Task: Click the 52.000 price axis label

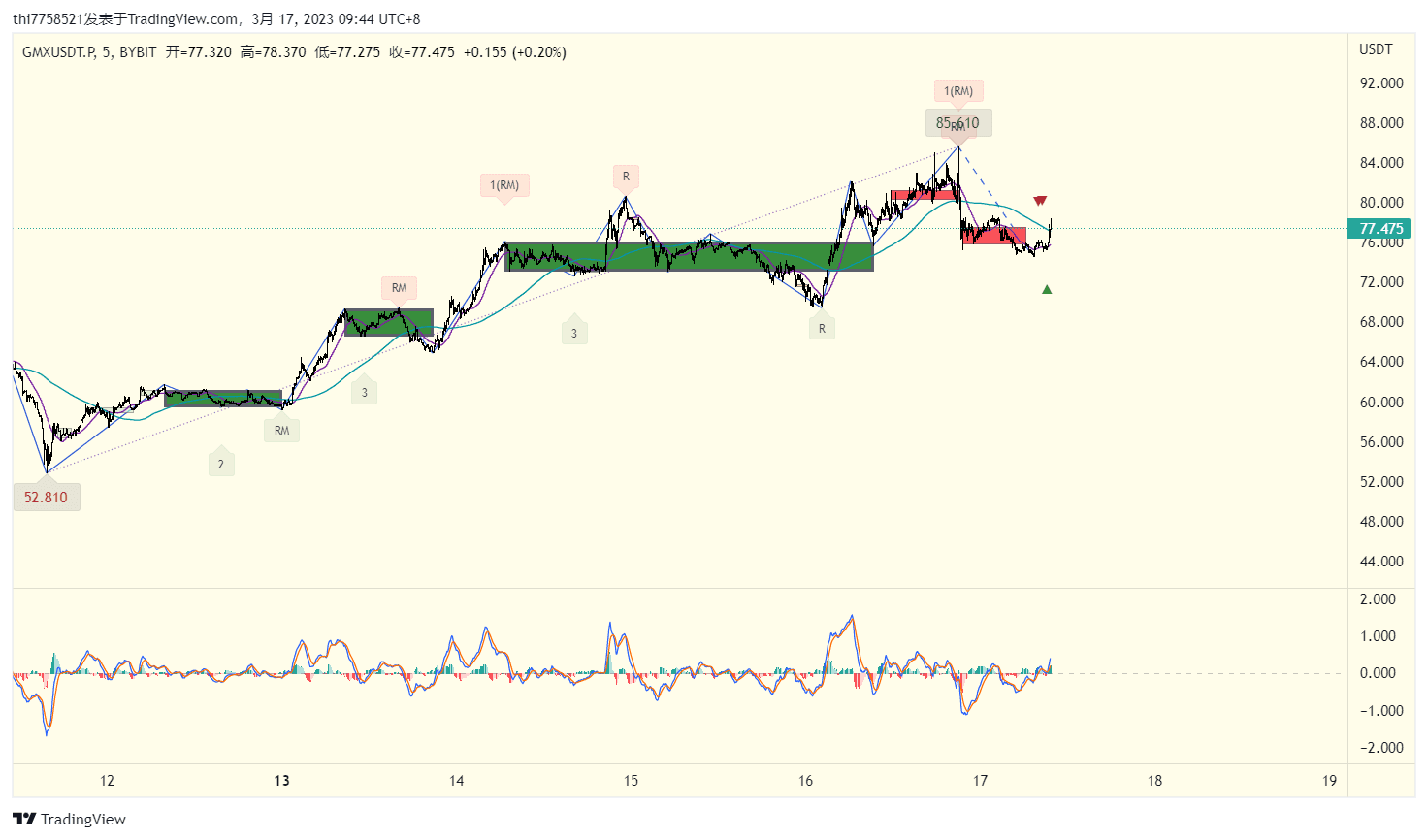Action: tap(1381, 482)
